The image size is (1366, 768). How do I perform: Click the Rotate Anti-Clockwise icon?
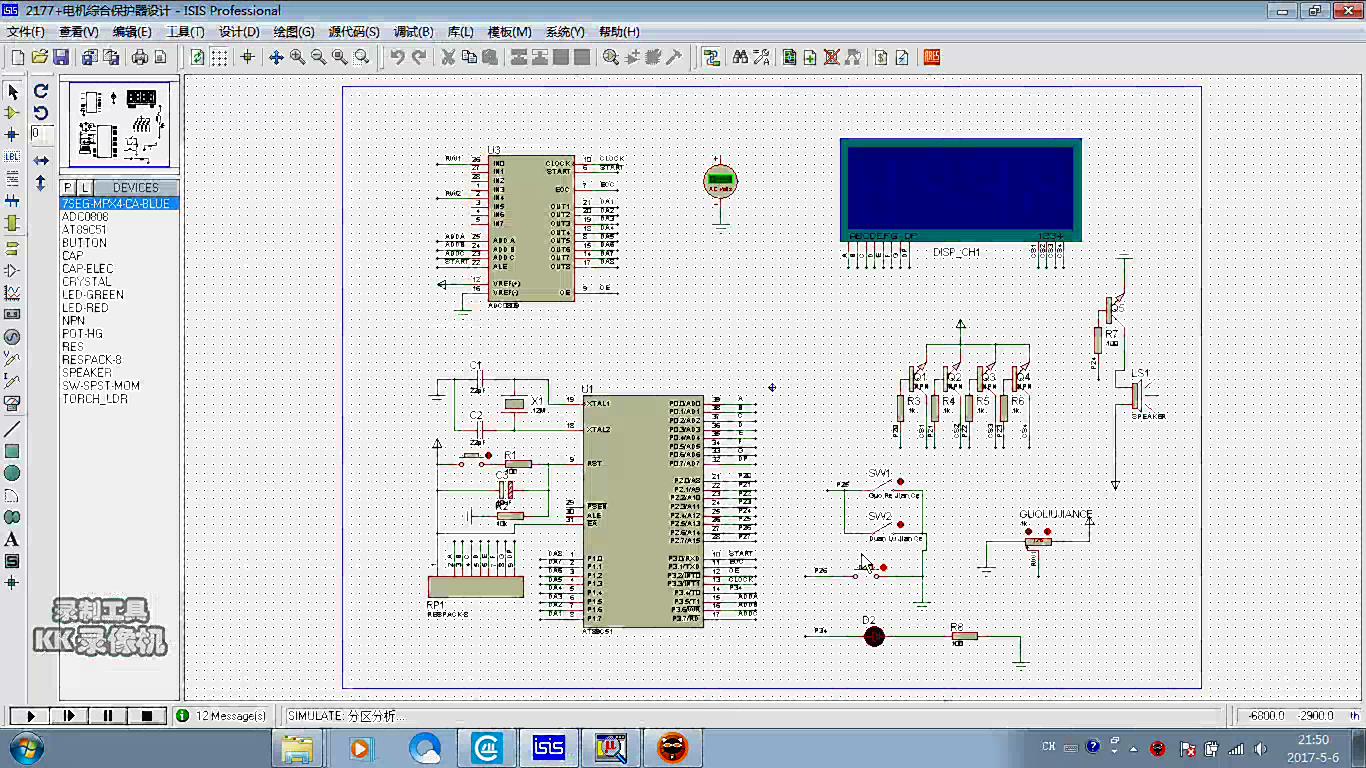pyautogui.click(x=41, y=113)
